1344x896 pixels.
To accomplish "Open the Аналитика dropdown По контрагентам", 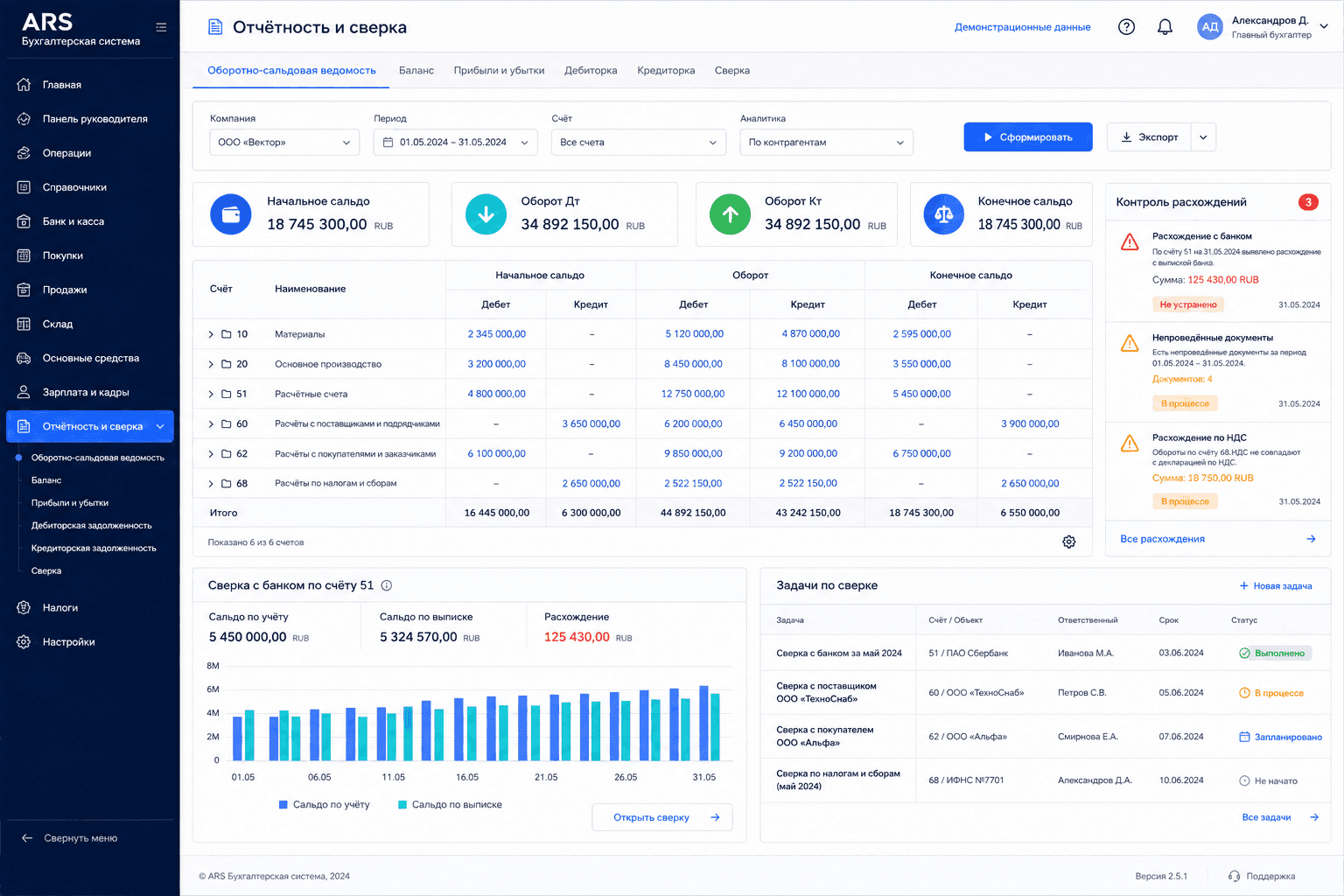I will tap(827, 143).
